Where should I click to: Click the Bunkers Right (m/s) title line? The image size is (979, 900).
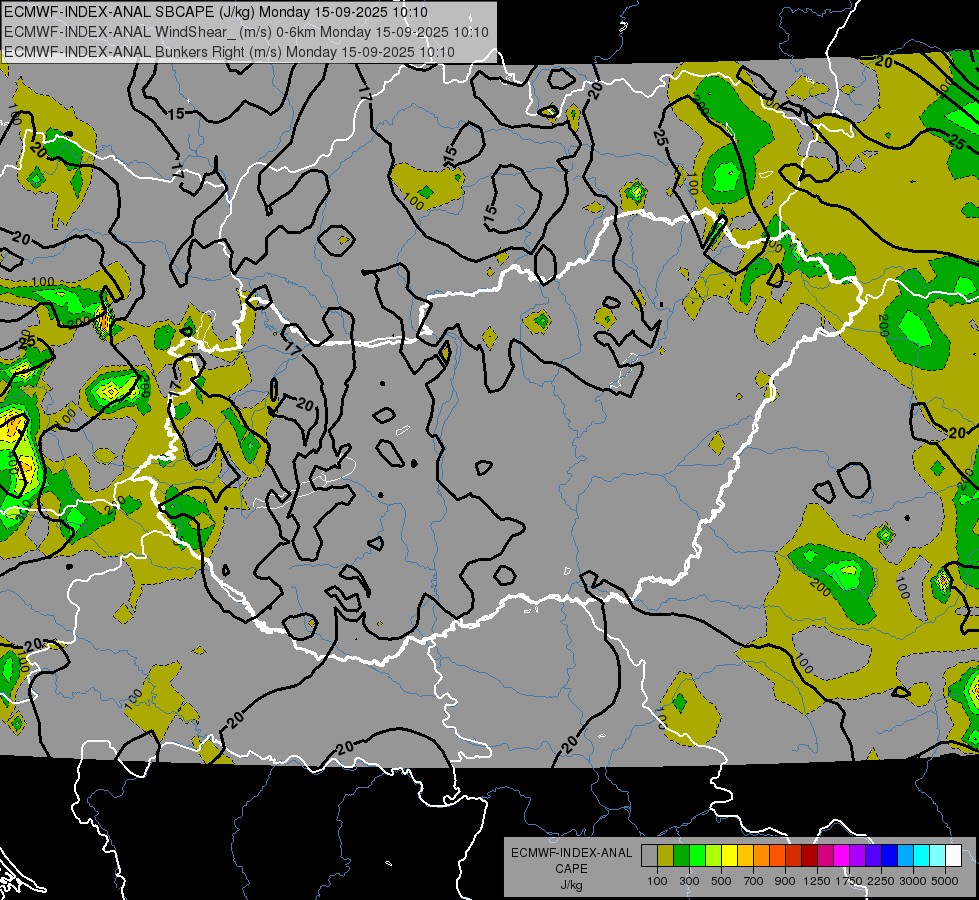tap(229, 52)
